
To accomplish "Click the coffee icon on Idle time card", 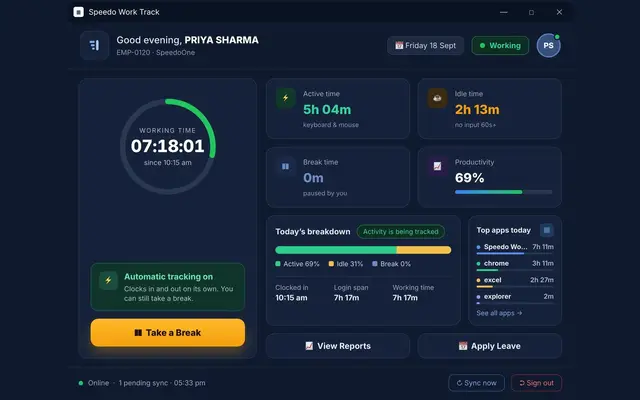I will coord(437,98).
